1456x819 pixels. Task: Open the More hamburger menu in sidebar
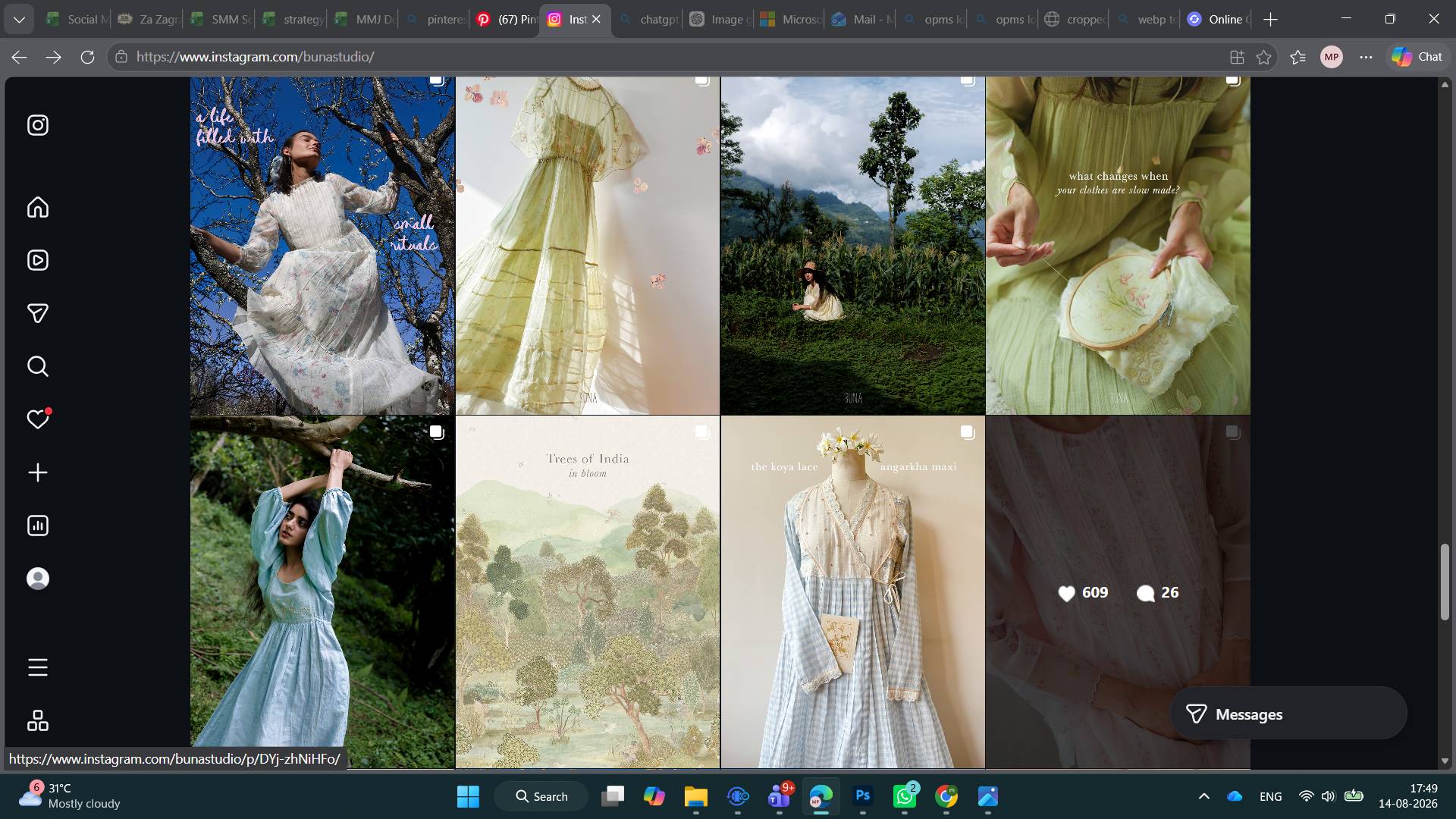38,667
